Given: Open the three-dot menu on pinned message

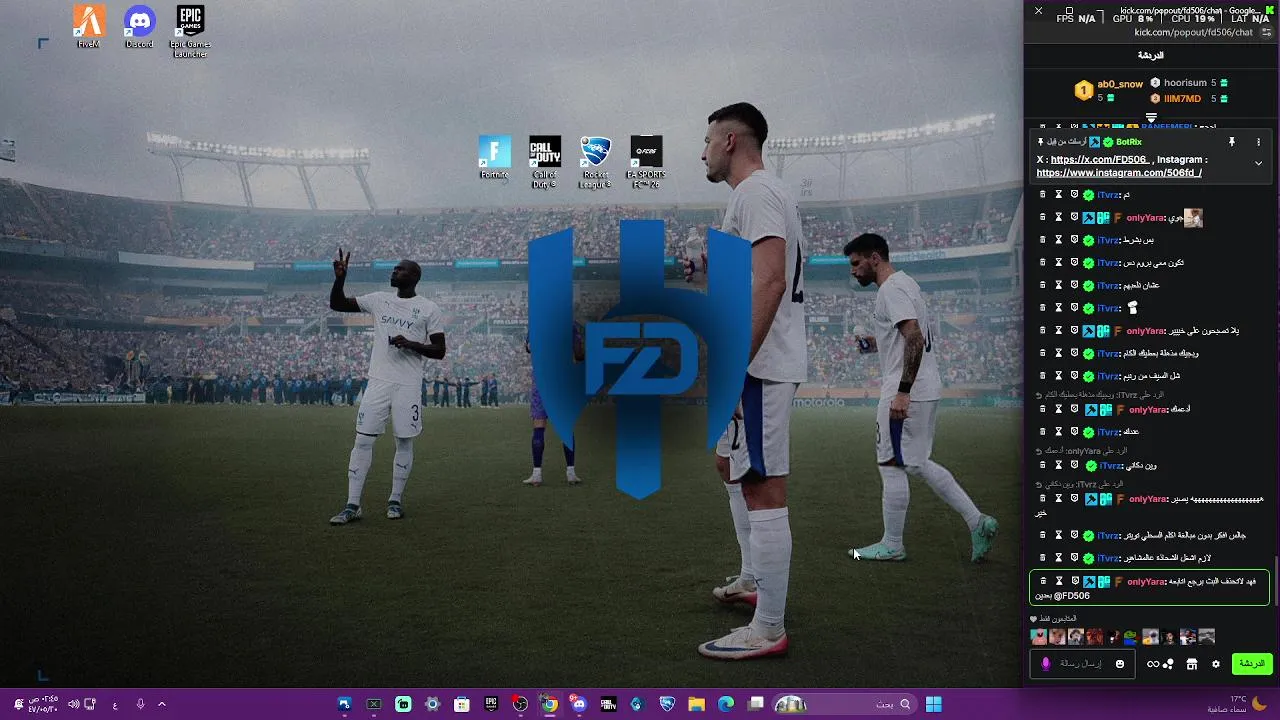Looking at the screenshot, I should click(1258, 142).
